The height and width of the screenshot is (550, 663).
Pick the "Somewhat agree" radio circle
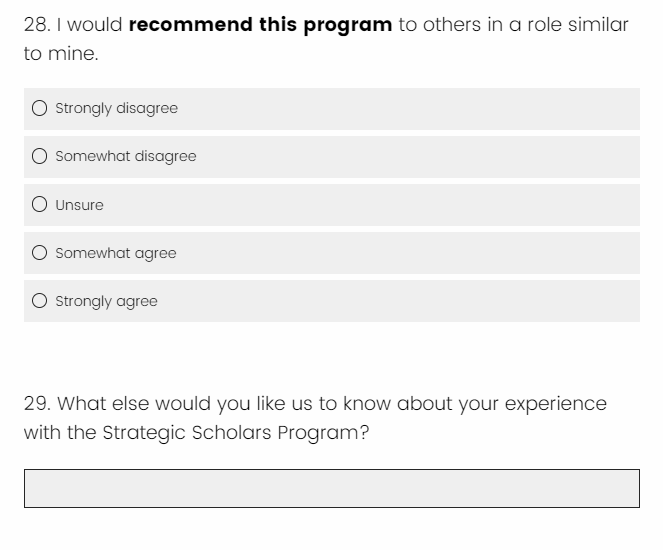click(x=39, y=253)
